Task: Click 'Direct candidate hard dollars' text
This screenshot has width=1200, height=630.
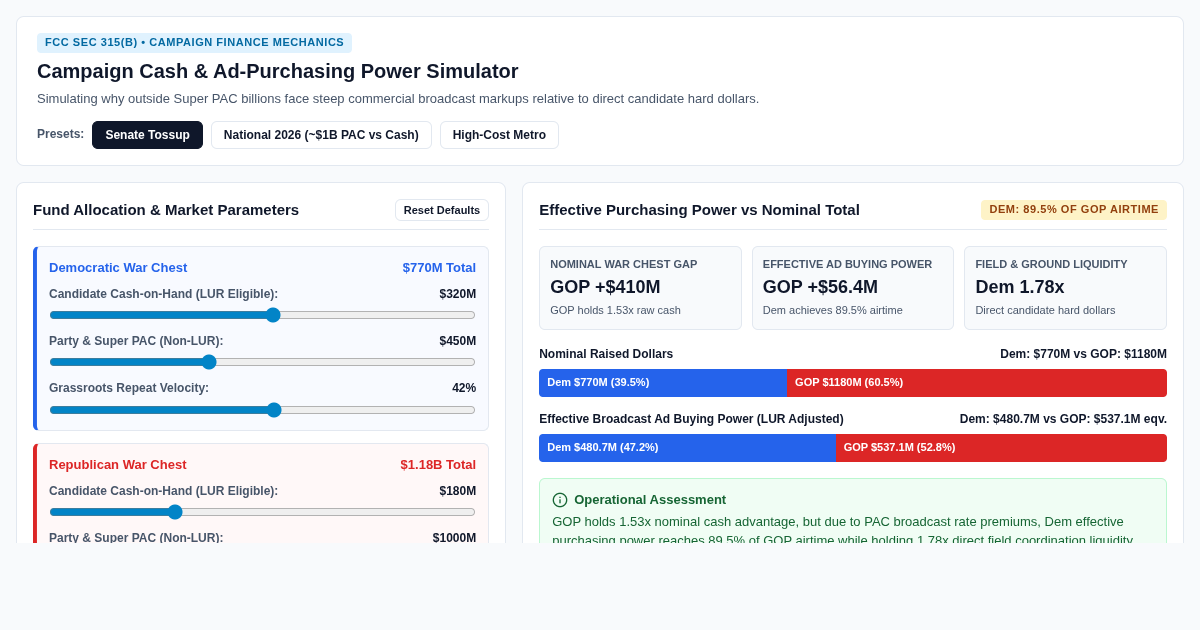Action: click(1045, 310)
